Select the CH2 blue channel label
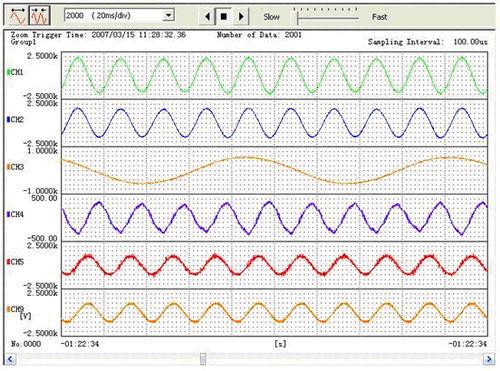 coord(15,119)
